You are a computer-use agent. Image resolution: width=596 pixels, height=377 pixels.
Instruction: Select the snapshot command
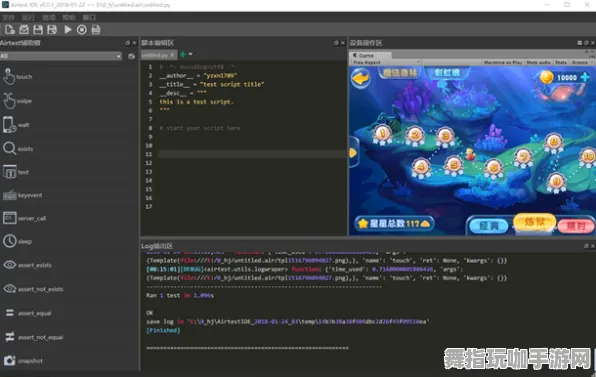click(x=23, y=360)
